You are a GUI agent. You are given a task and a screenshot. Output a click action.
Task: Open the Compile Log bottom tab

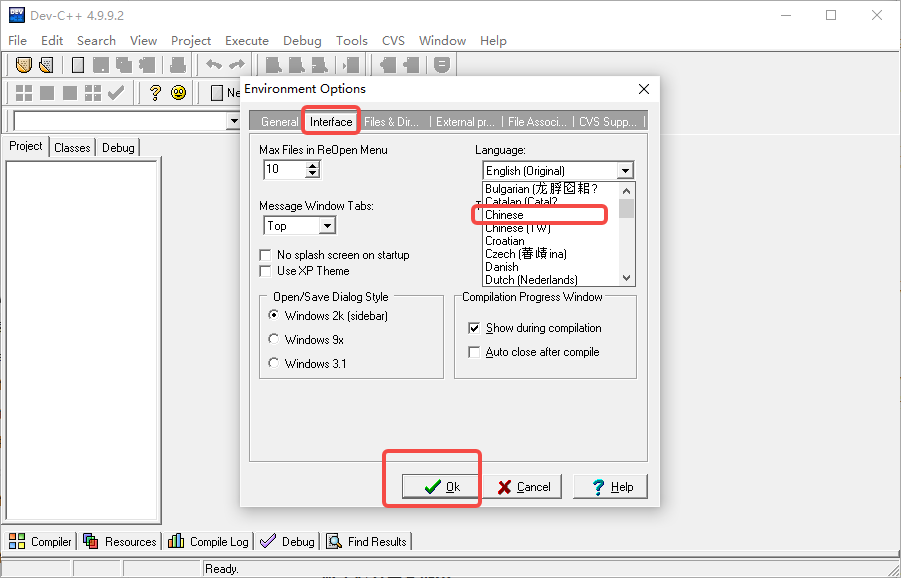pyautogui.click(x=208, y=541)
